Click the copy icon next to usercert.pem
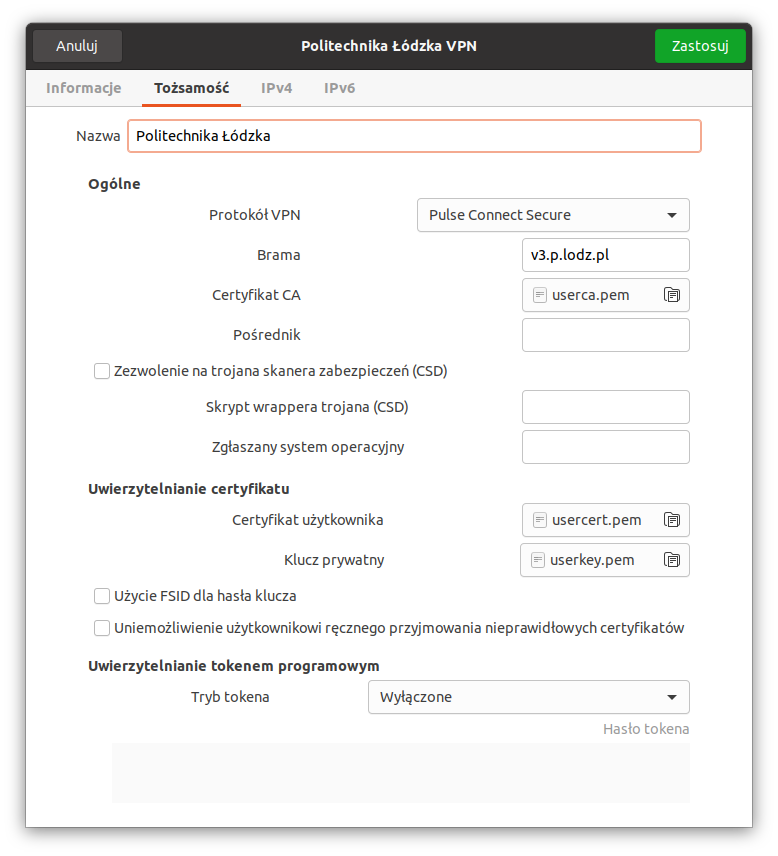Image resolution: width=778 pixels, height=856 pixels. coord(672,520)
